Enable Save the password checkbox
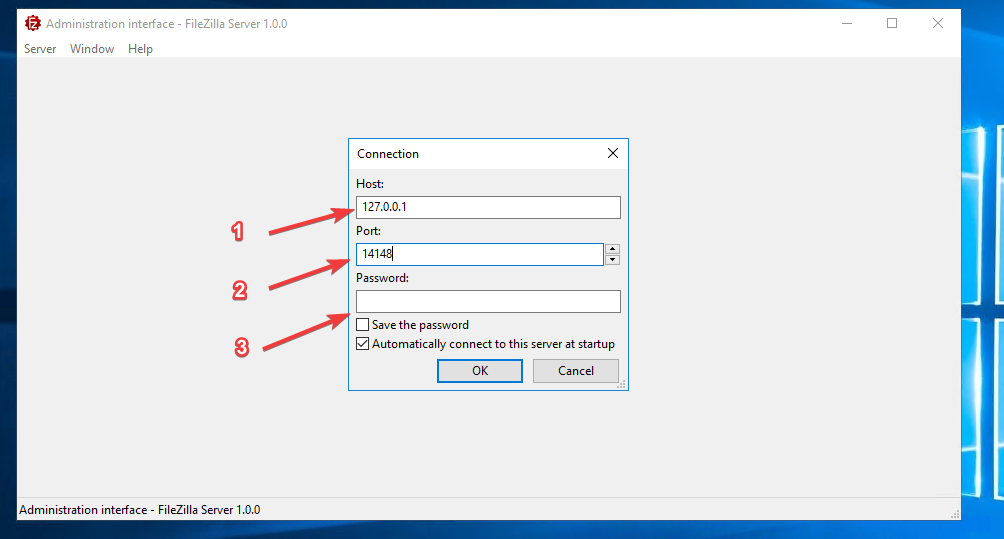Viewport: 1004px width, 539px height. (x=362, y=325)
